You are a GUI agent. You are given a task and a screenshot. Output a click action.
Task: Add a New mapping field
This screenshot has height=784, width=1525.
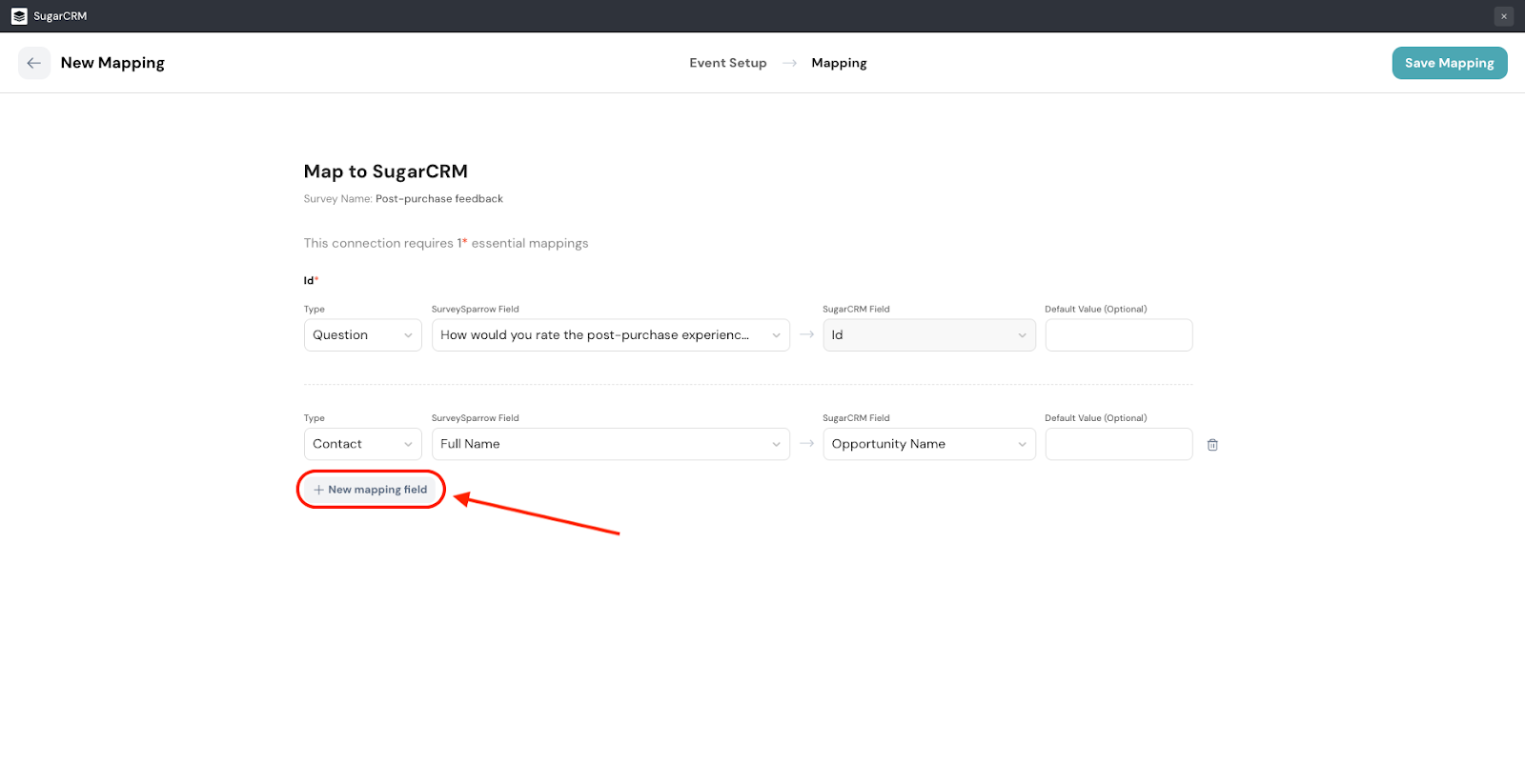tap(371, 490)
